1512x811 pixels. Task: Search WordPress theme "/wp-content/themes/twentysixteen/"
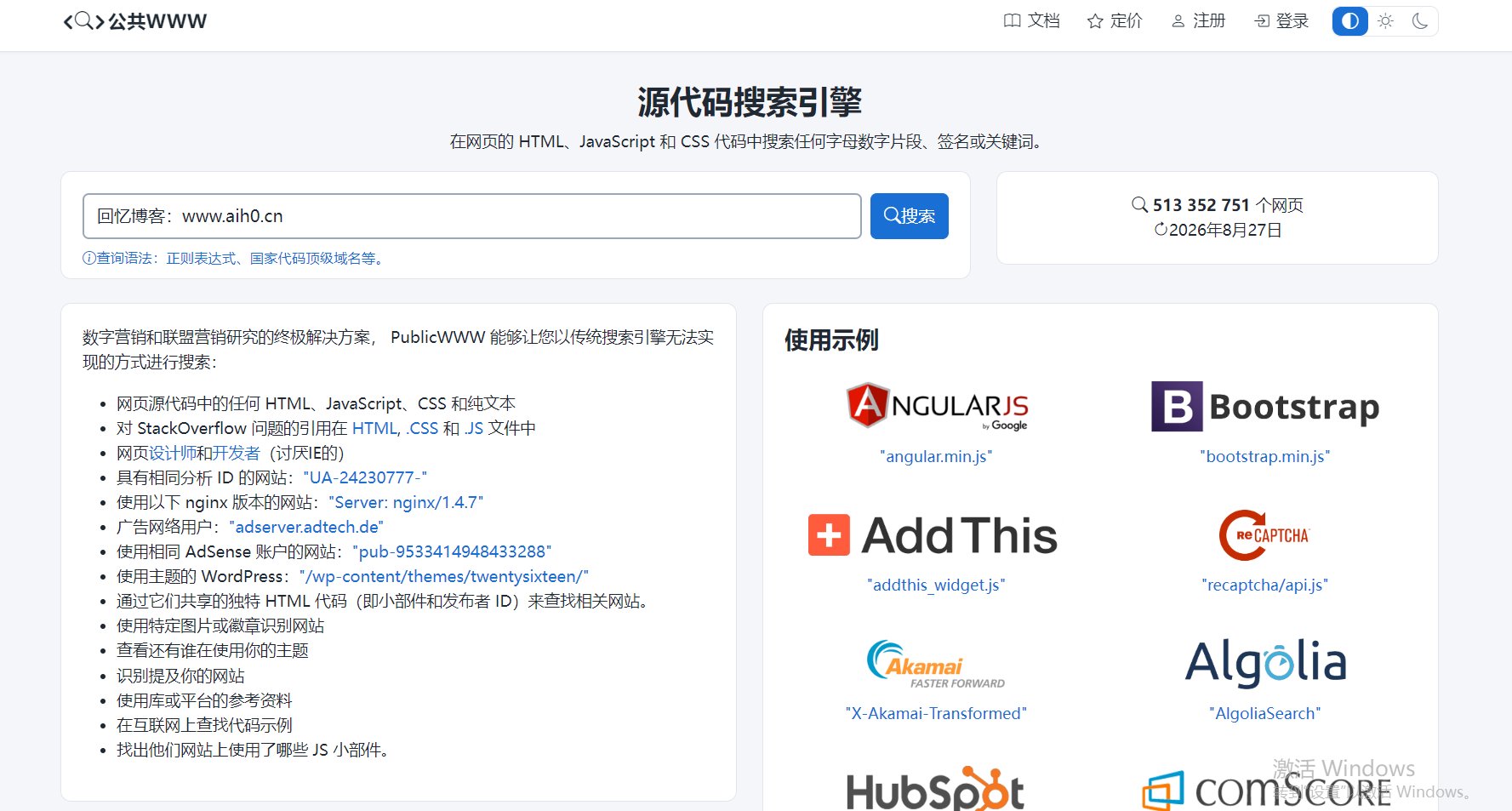(444, 576)
